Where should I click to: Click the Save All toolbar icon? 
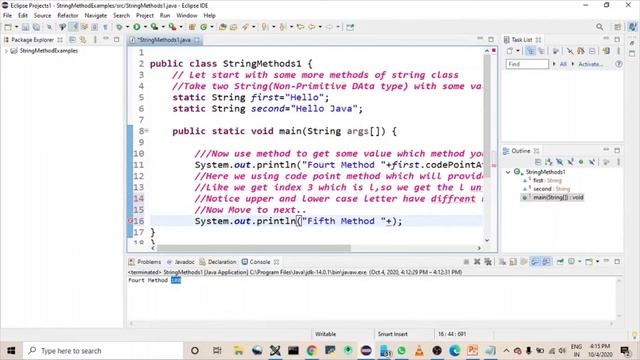click(x=36, y=27)
